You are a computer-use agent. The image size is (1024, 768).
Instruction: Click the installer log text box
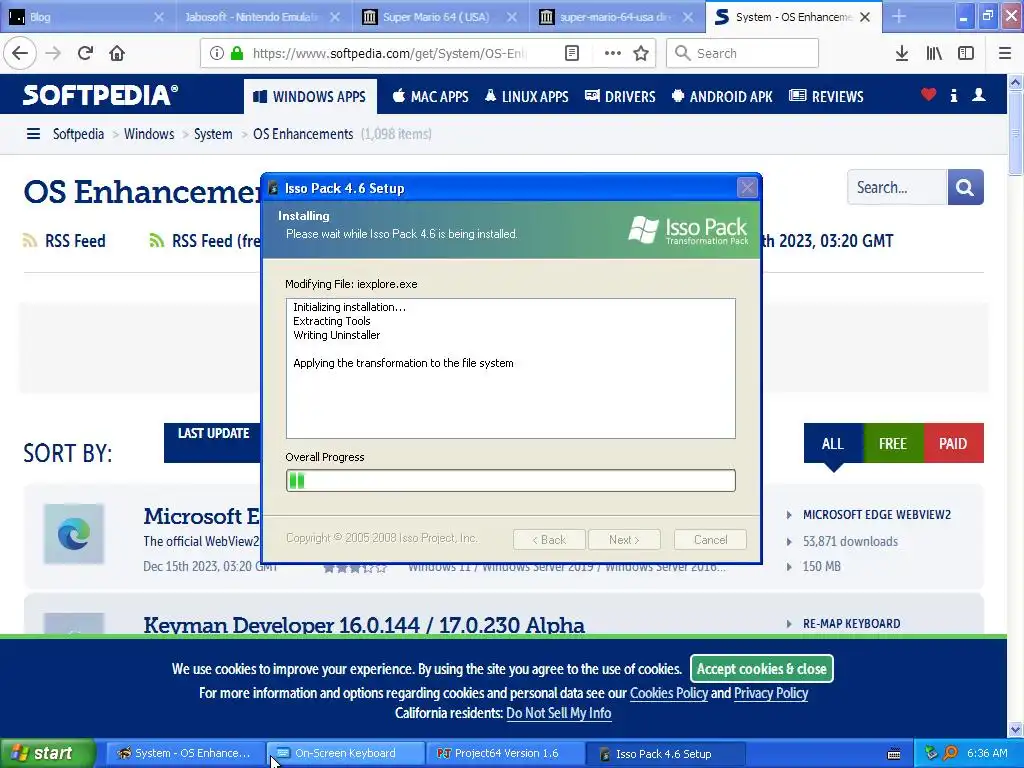coord(511,368)
